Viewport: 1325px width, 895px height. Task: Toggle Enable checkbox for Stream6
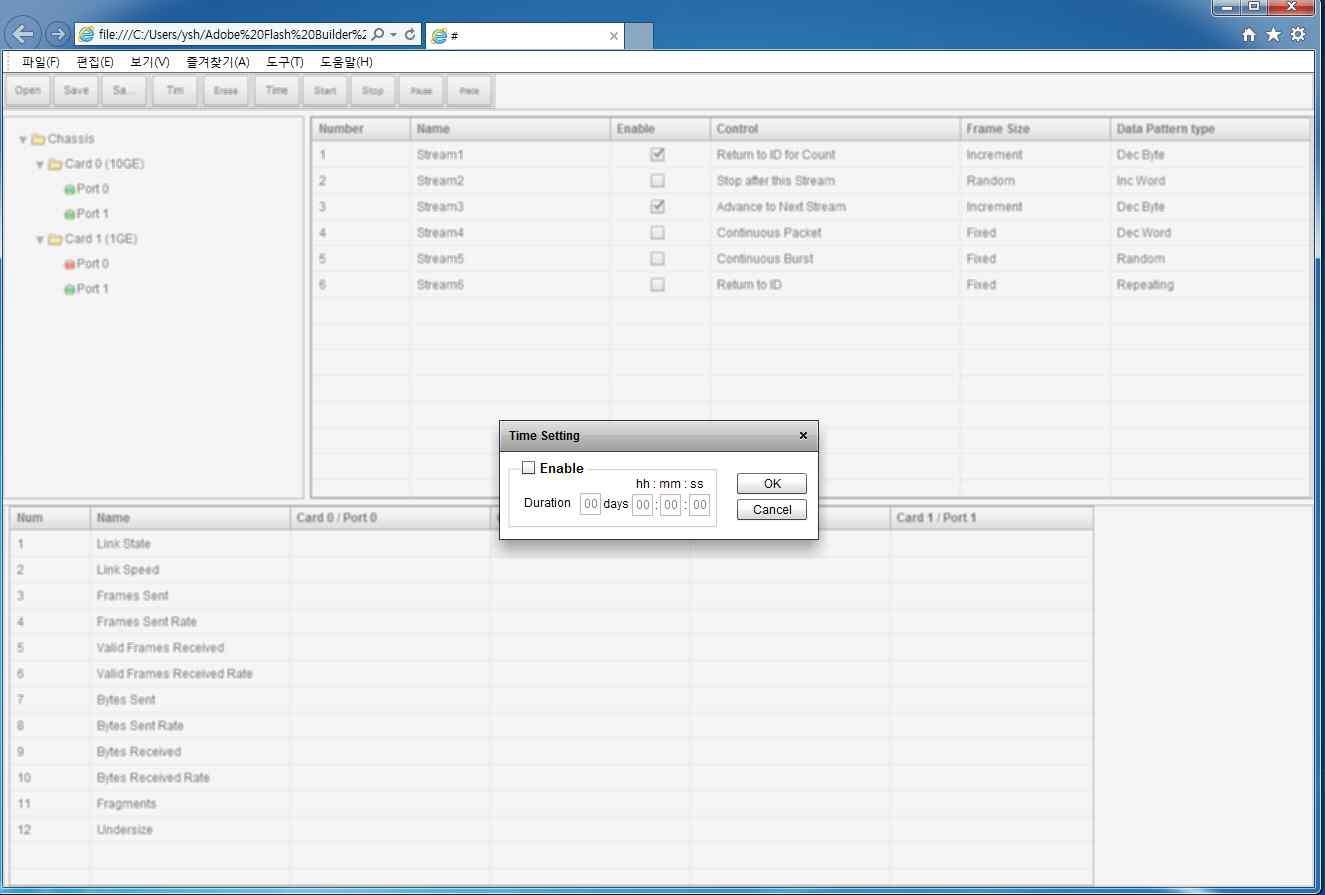[657, 285]
